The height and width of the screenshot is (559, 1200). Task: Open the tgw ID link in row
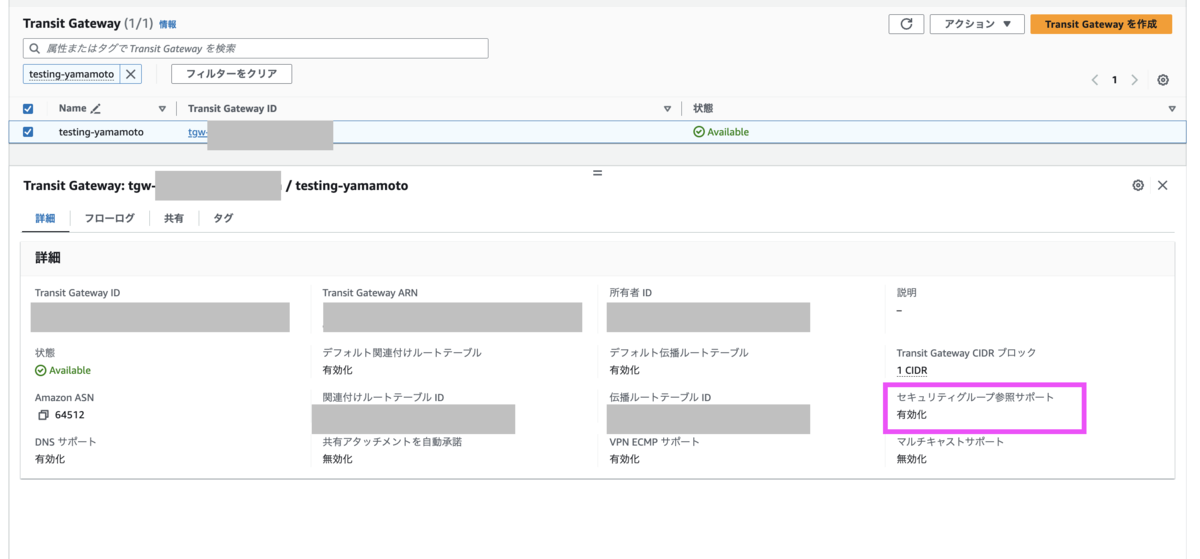[197, 132]
